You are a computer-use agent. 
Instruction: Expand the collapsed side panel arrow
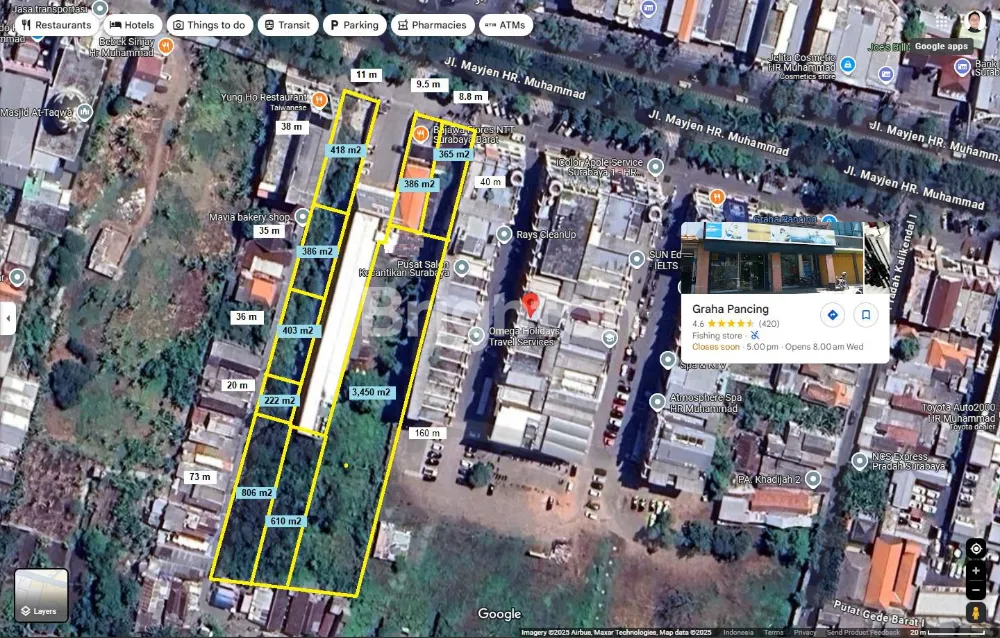(8, 319)
